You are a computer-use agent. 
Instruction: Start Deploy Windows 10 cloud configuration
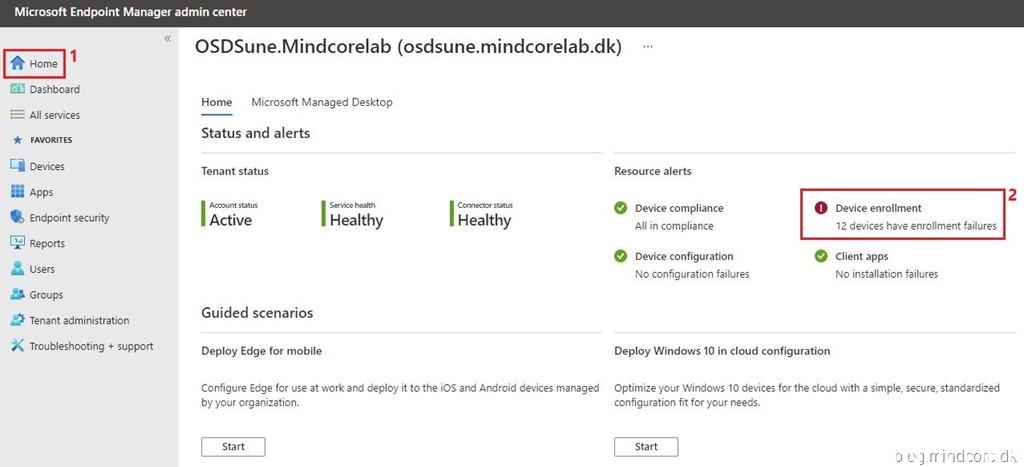pos(646,446)
